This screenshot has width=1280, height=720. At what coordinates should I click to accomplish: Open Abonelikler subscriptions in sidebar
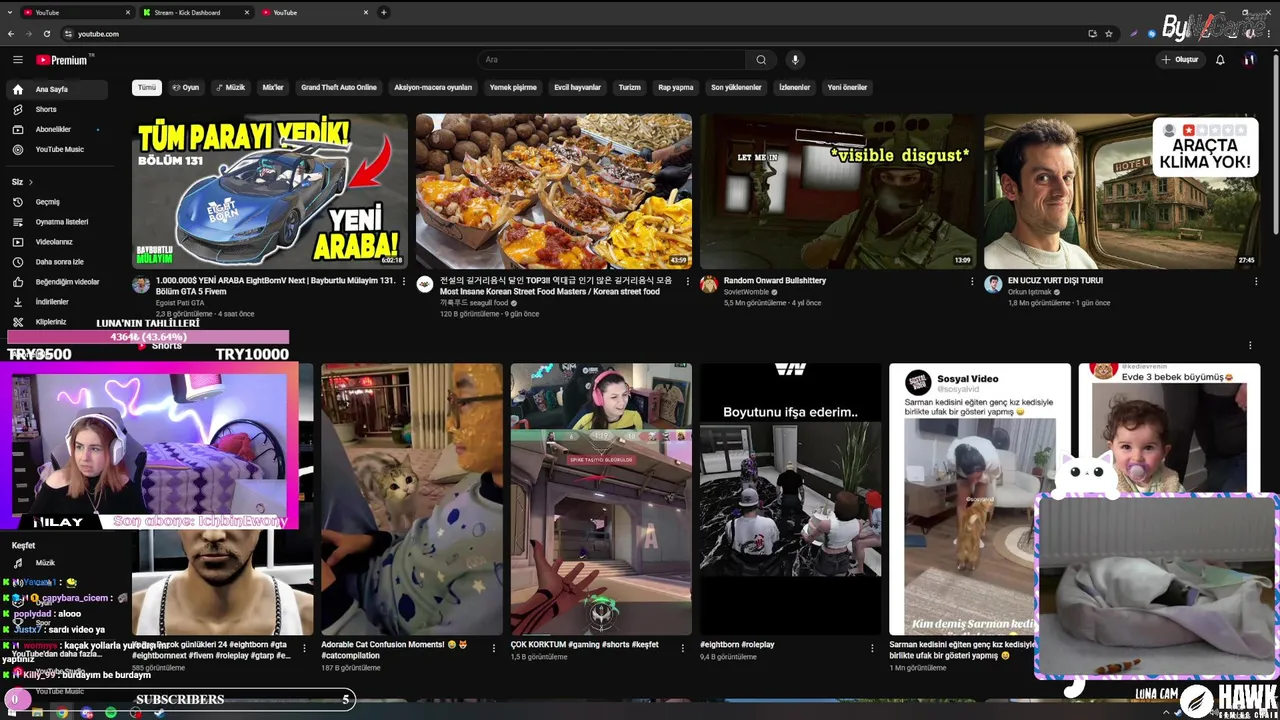(58, 129)
